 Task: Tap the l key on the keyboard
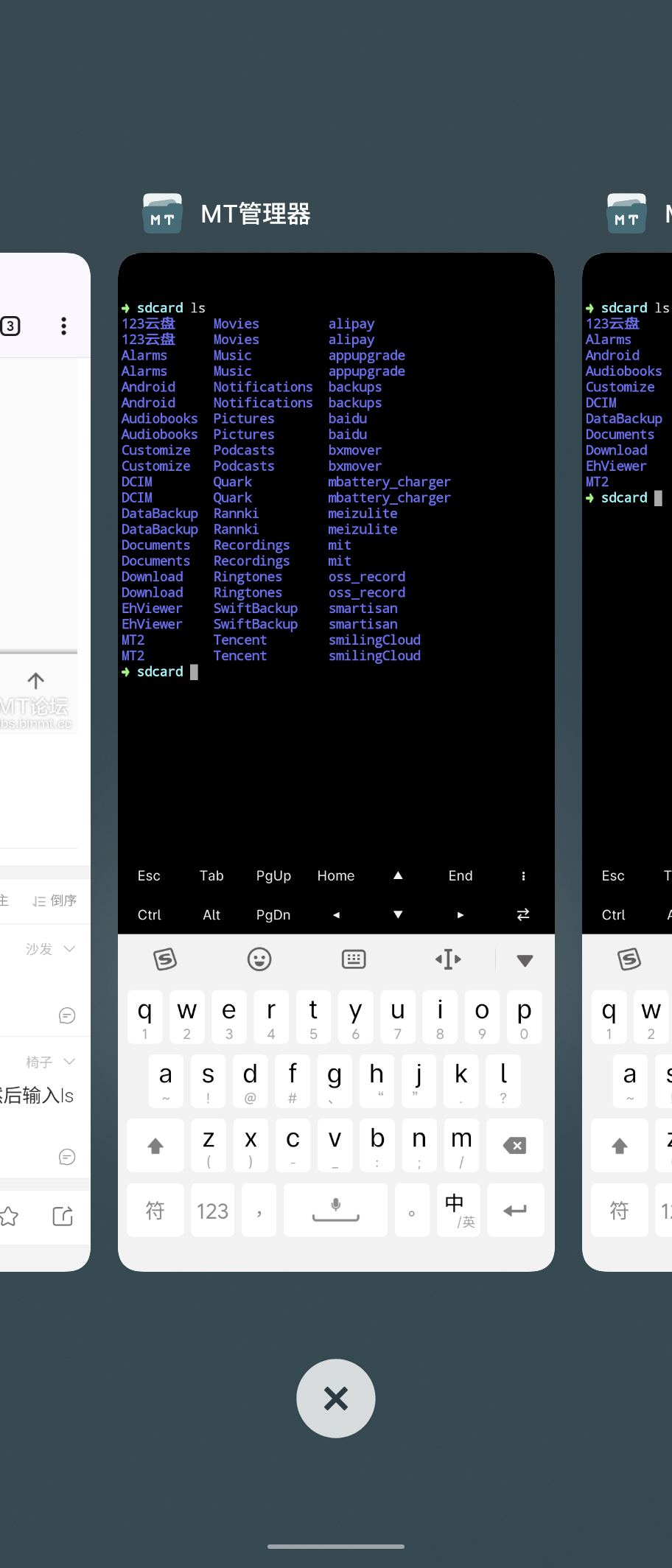pos(503,1081)
